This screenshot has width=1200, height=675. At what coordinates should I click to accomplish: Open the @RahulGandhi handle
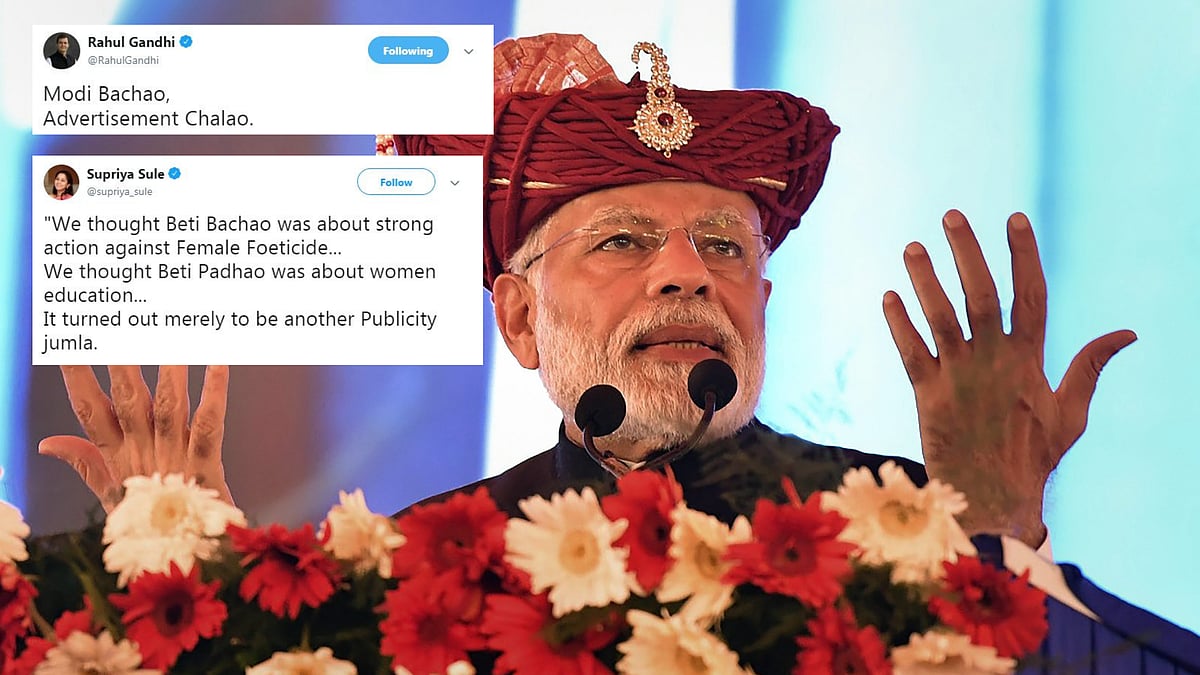[x=123, y=60]
